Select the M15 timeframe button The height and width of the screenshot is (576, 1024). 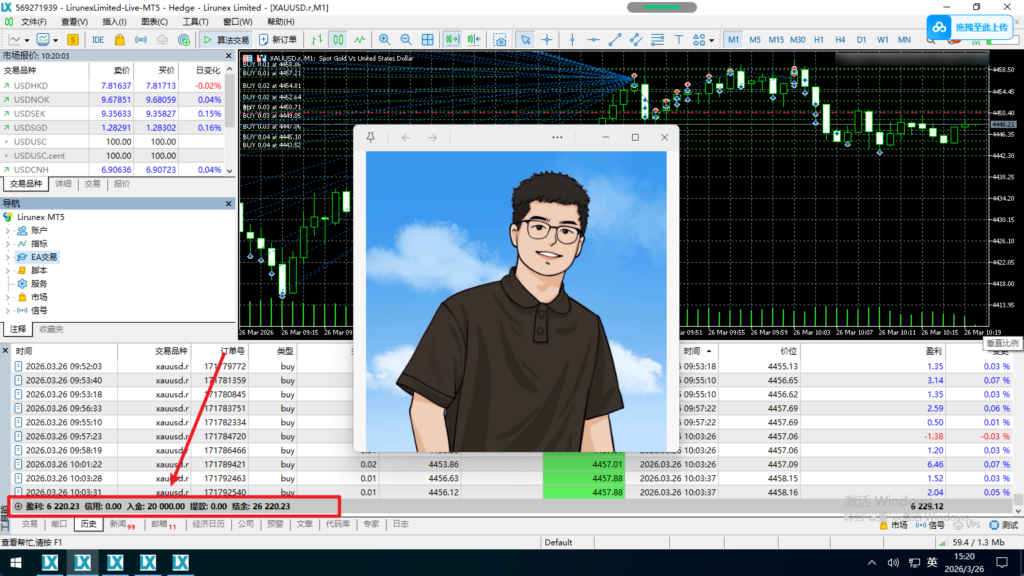tap(776, 40)
